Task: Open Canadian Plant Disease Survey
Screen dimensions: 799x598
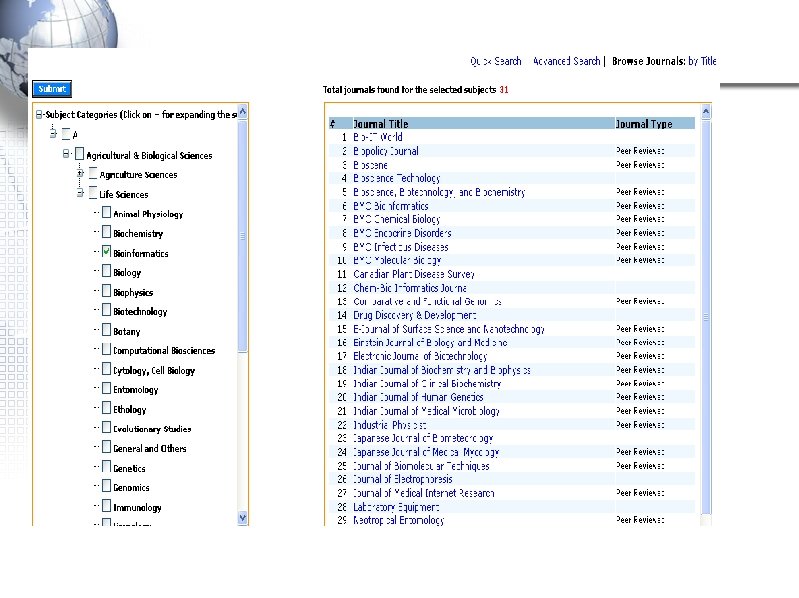Action: [414, 274]
